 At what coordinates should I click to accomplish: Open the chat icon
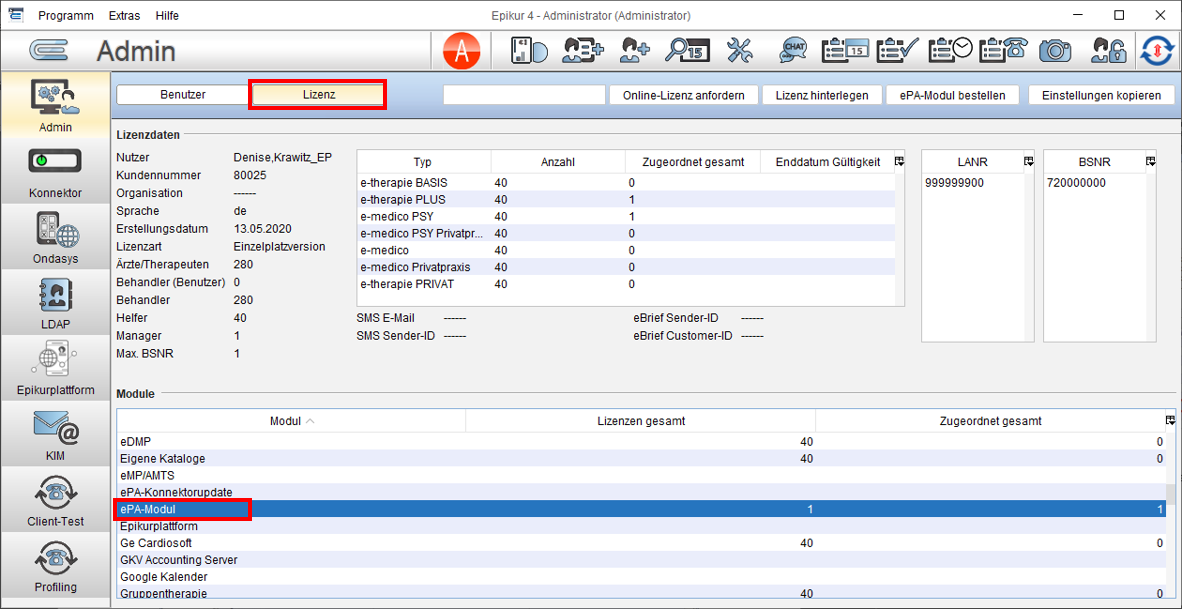pyautogui.click(x=794, y=50)
